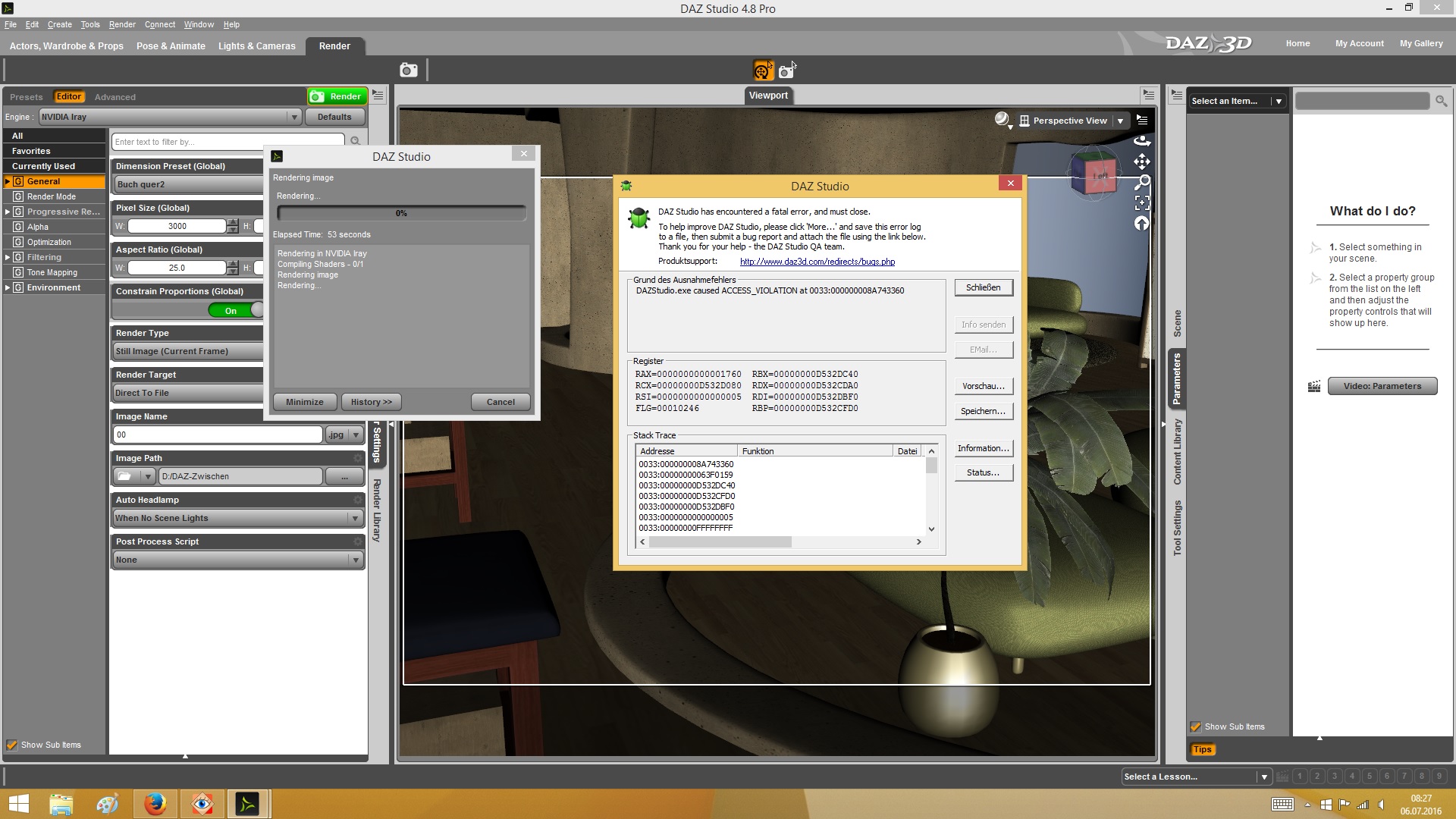Open Firefox from the taskbar
The width and height of the screenshot is (1456, 819).
(x=155, y=803)
